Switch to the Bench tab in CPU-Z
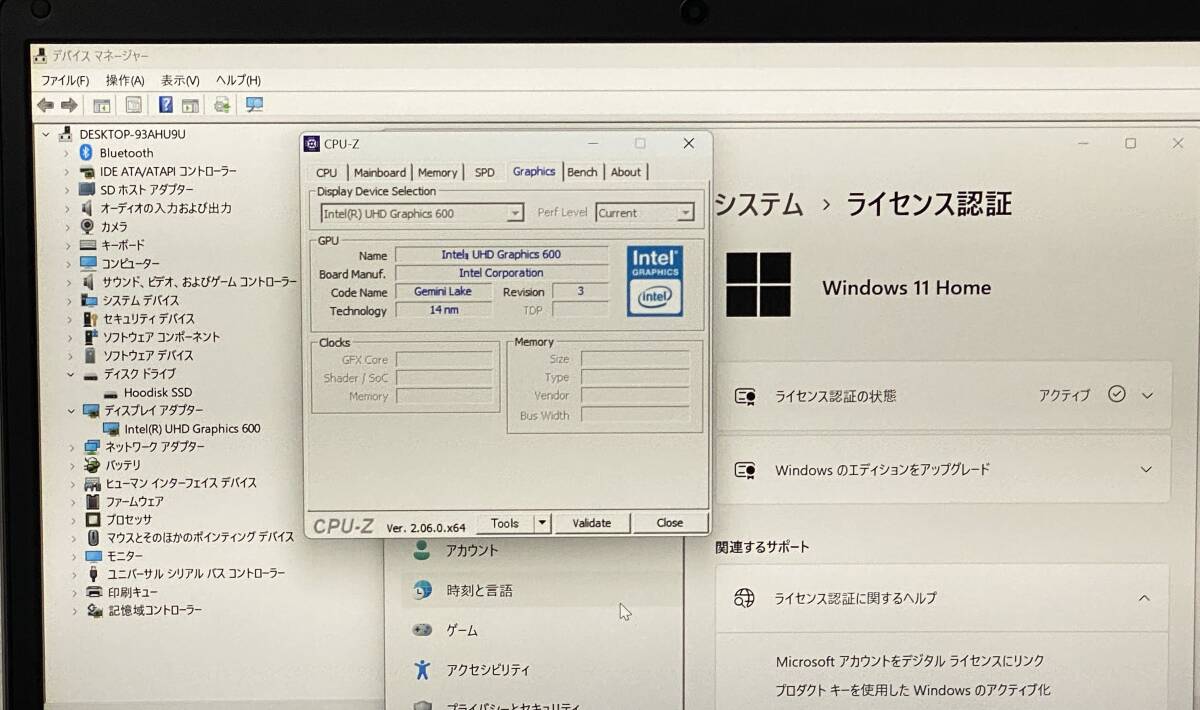This screenshot has height=710, width=1200. [582, 172]
